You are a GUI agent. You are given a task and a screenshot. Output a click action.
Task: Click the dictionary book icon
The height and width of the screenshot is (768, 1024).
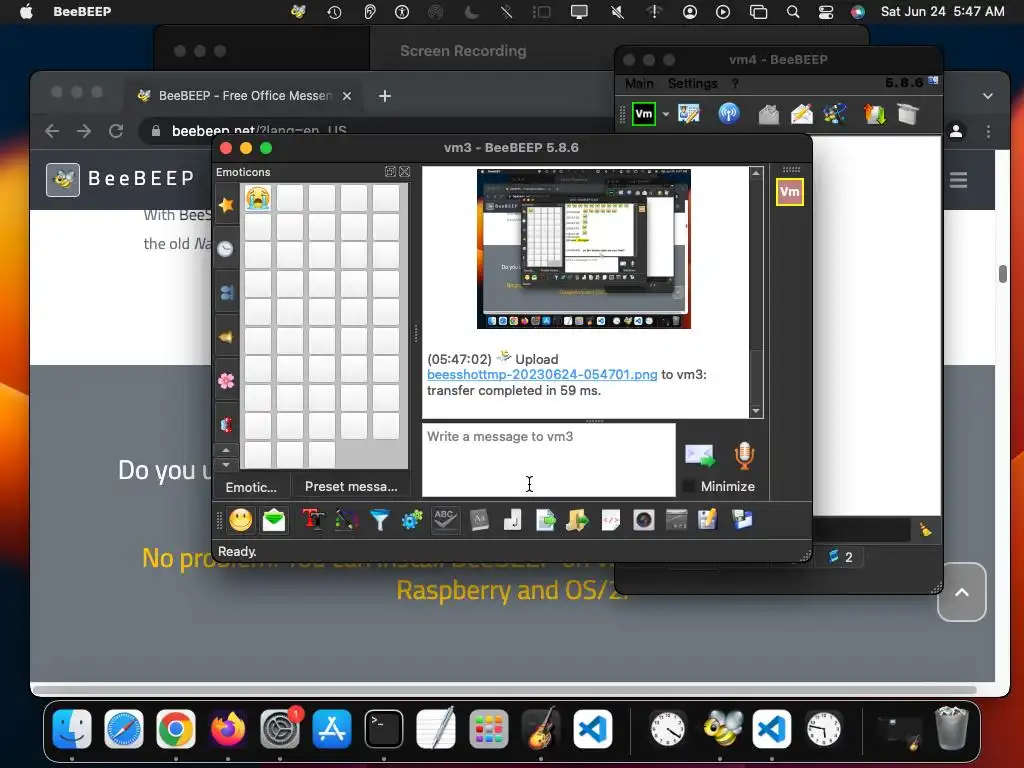coord(479,520)
